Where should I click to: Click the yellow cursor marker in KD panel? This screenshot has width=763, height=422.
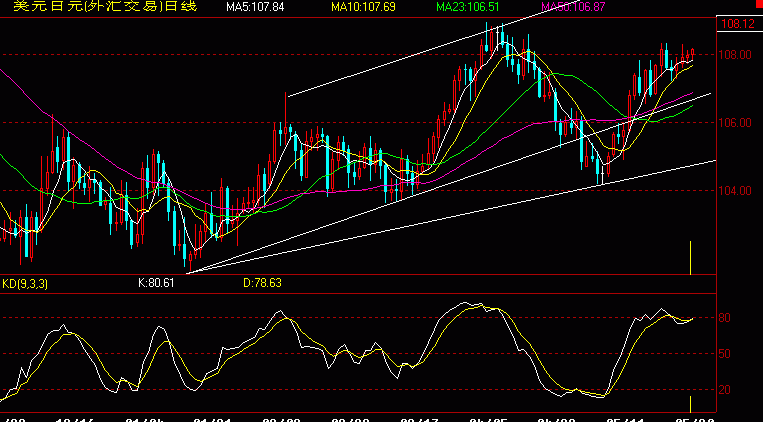[x=690, y=404]
